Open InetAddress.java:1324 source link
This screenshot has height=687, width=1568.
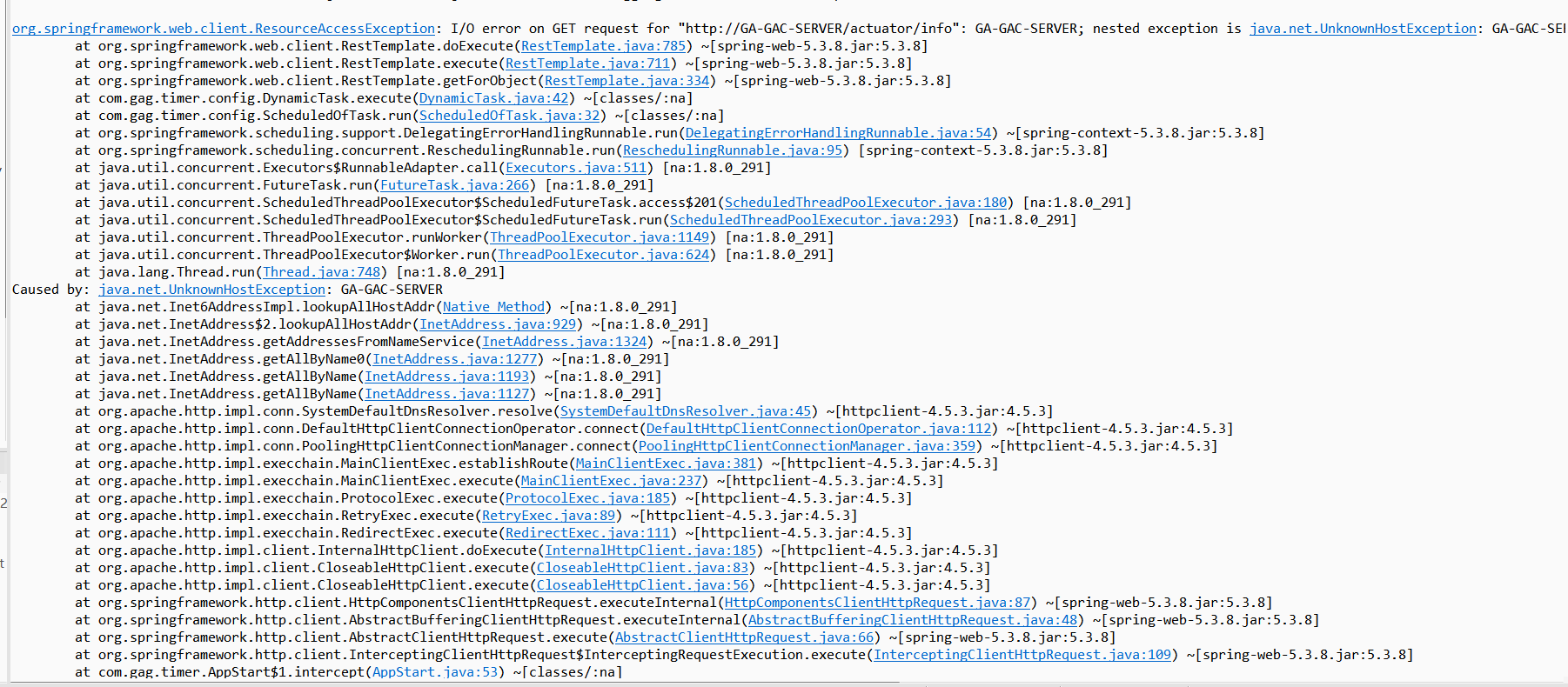(x=565, y=342)
